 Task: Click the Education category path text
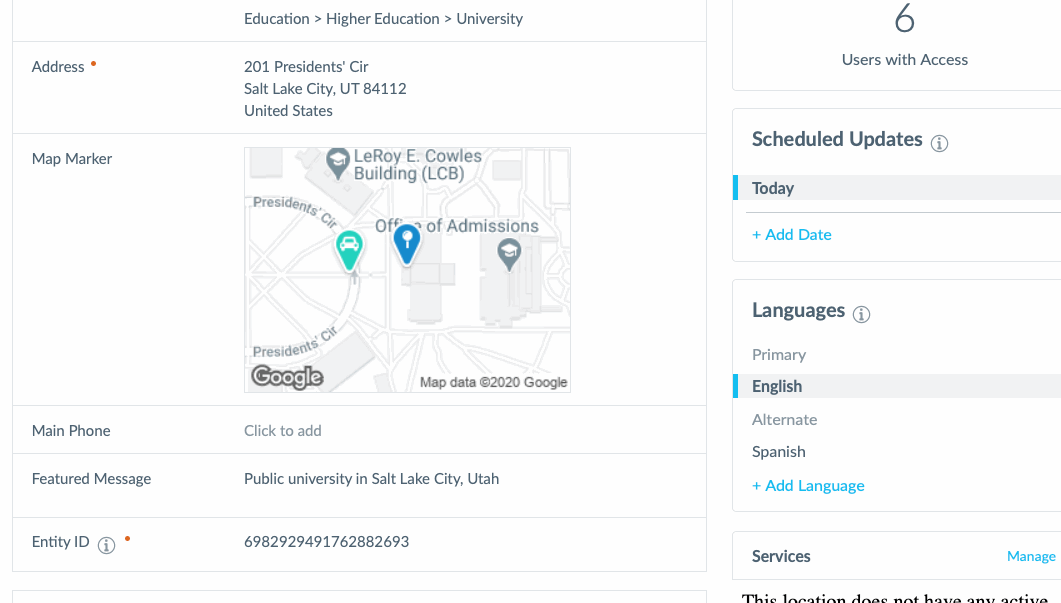pyautogui.click(x=383, y=19)
